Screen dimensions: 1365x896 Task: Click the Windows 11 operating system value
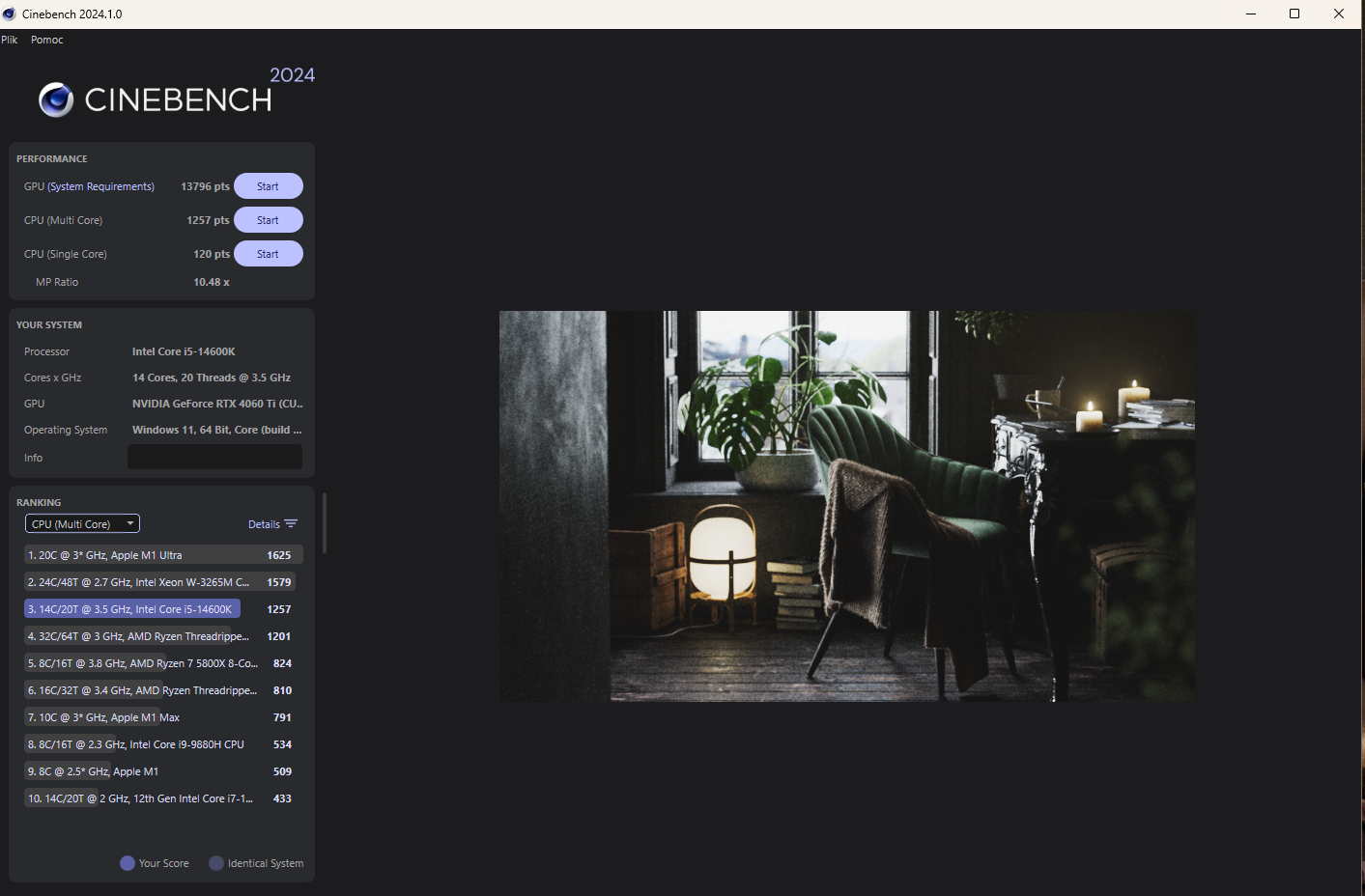217,430
